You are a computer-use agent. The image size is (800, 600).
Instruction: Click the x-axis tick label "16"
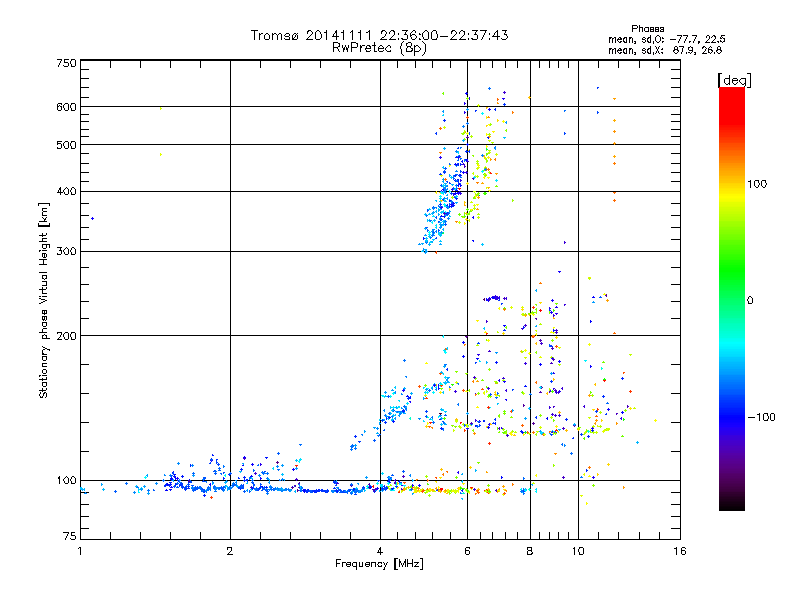click(x=680, y=551)
